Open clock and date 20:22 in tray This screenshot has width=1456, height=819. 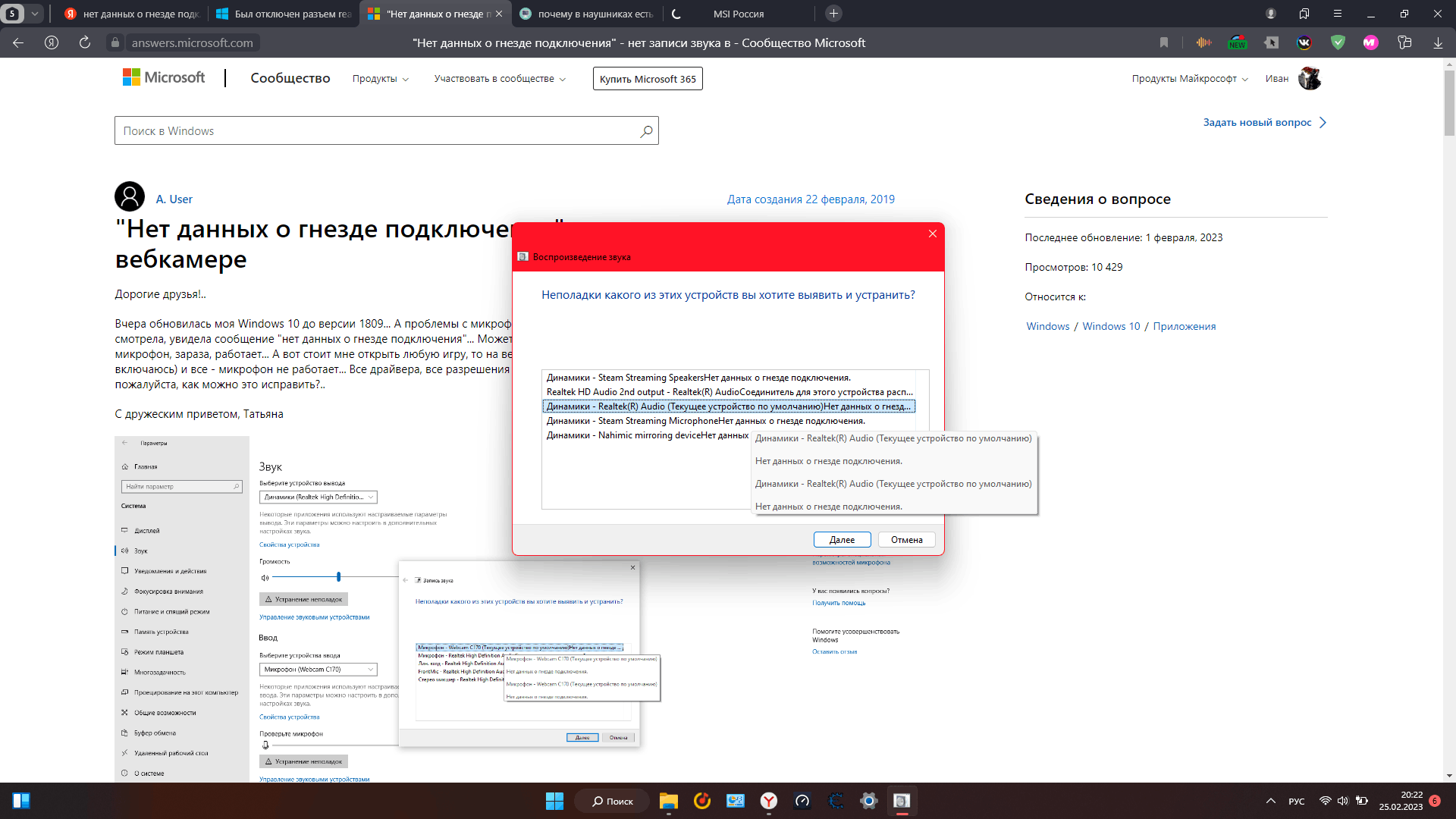click(1401, 801)
